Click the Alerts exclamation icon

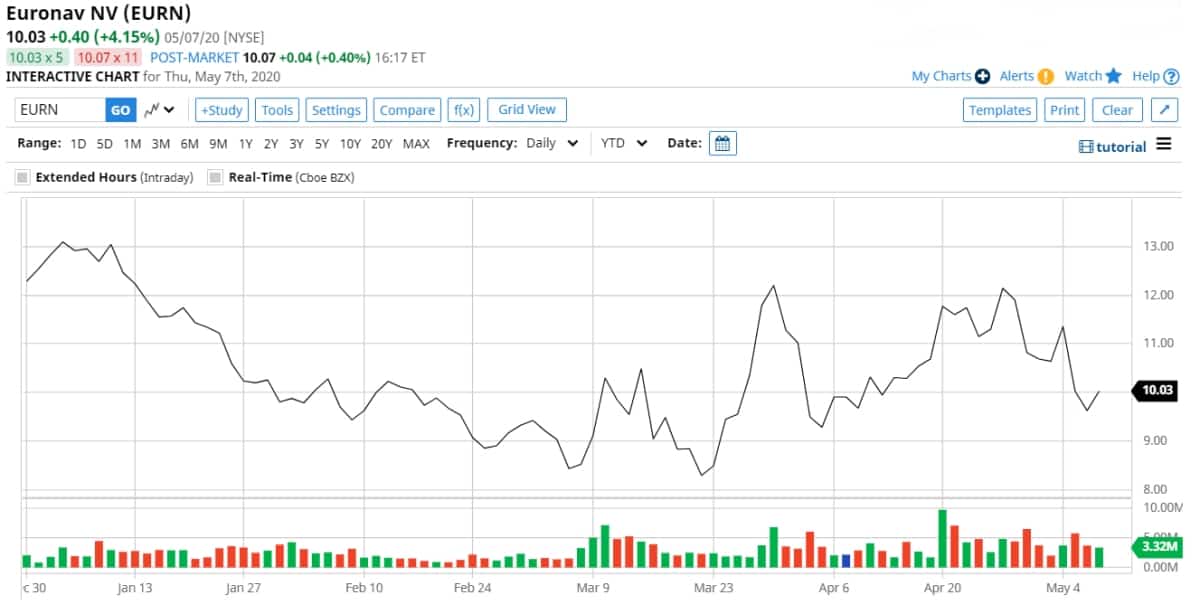[1046, 76]
